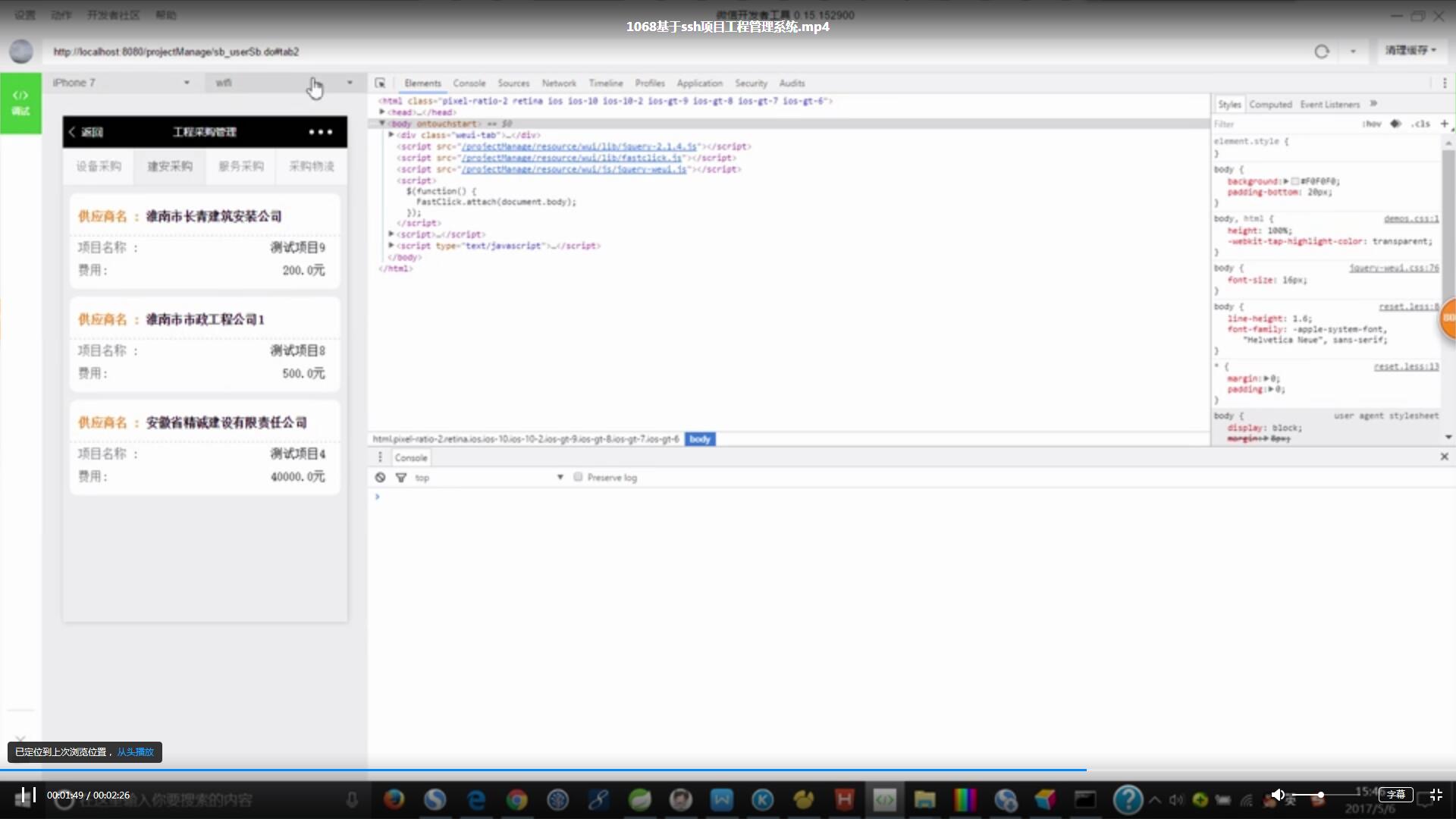Open the Audits devtools tab

point(792,83)
